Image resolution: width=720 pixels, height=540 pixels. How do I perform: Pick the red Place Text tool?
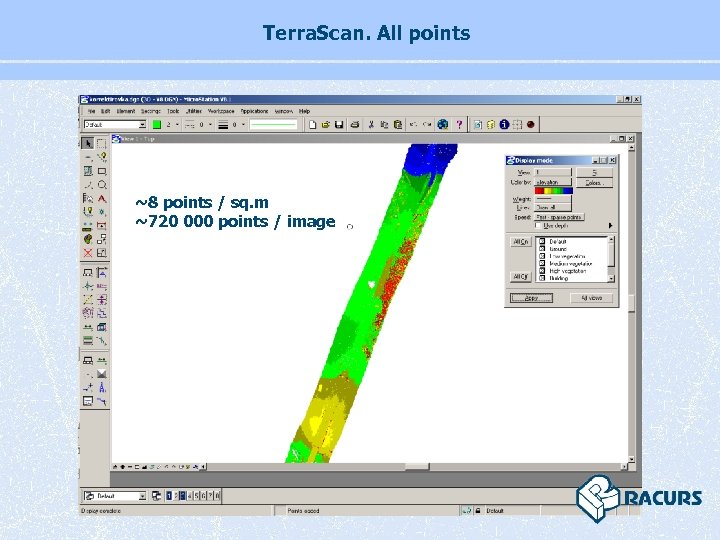click(102, 198)
